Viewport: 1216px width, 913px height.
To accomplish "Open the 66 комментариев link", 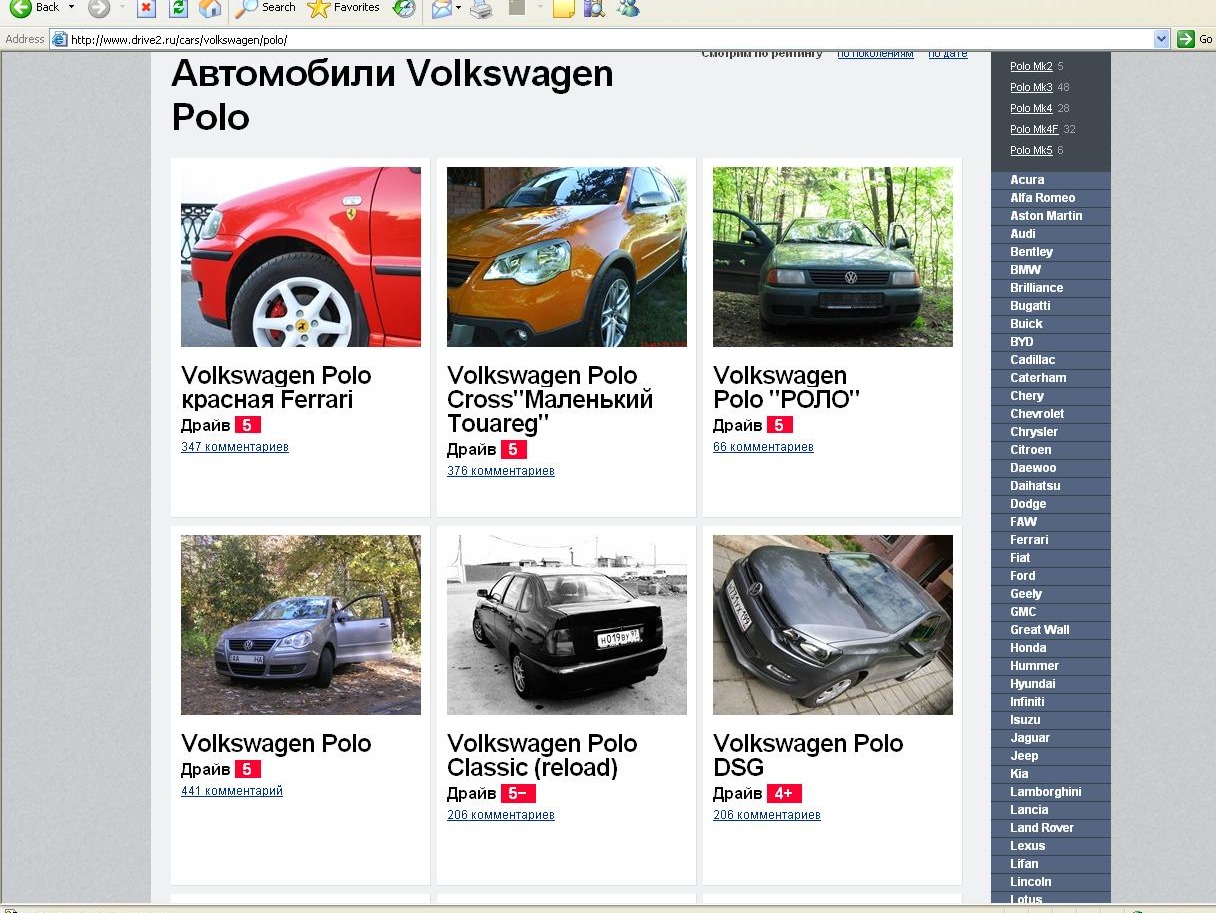I will (763, 447).
